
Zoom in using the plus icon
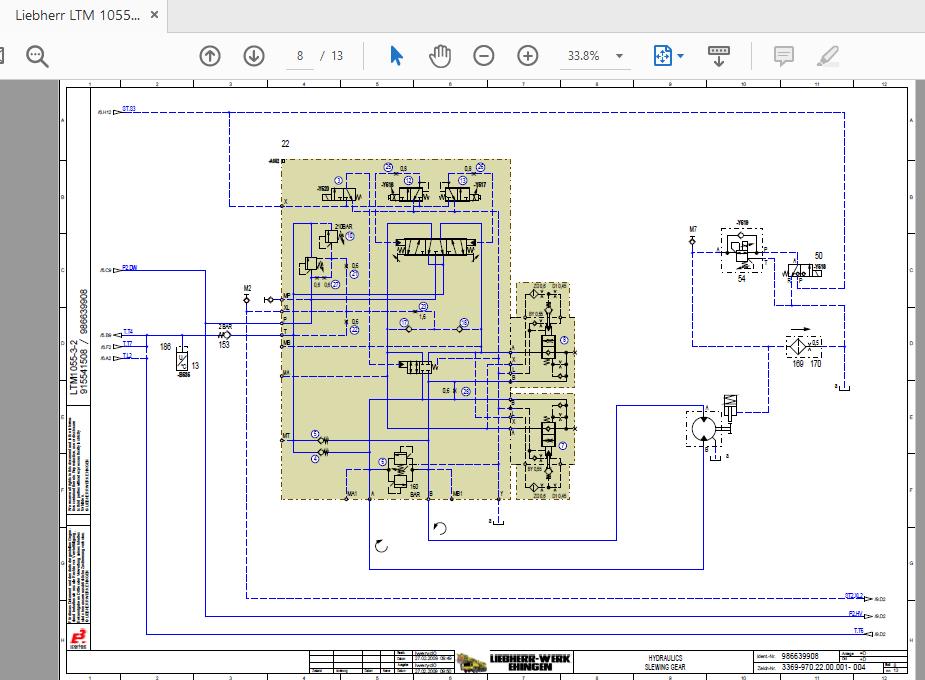point(527,55)
